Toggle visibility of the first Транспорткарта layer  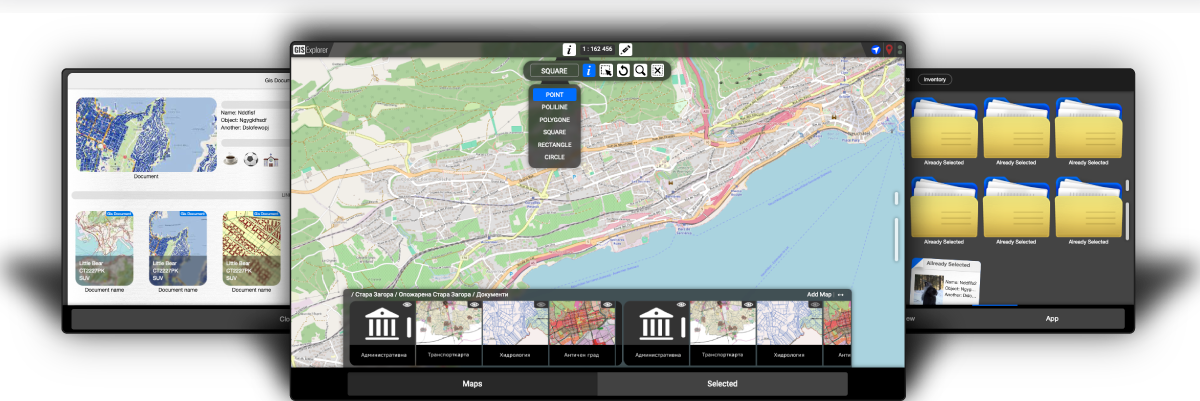(474, 305)
